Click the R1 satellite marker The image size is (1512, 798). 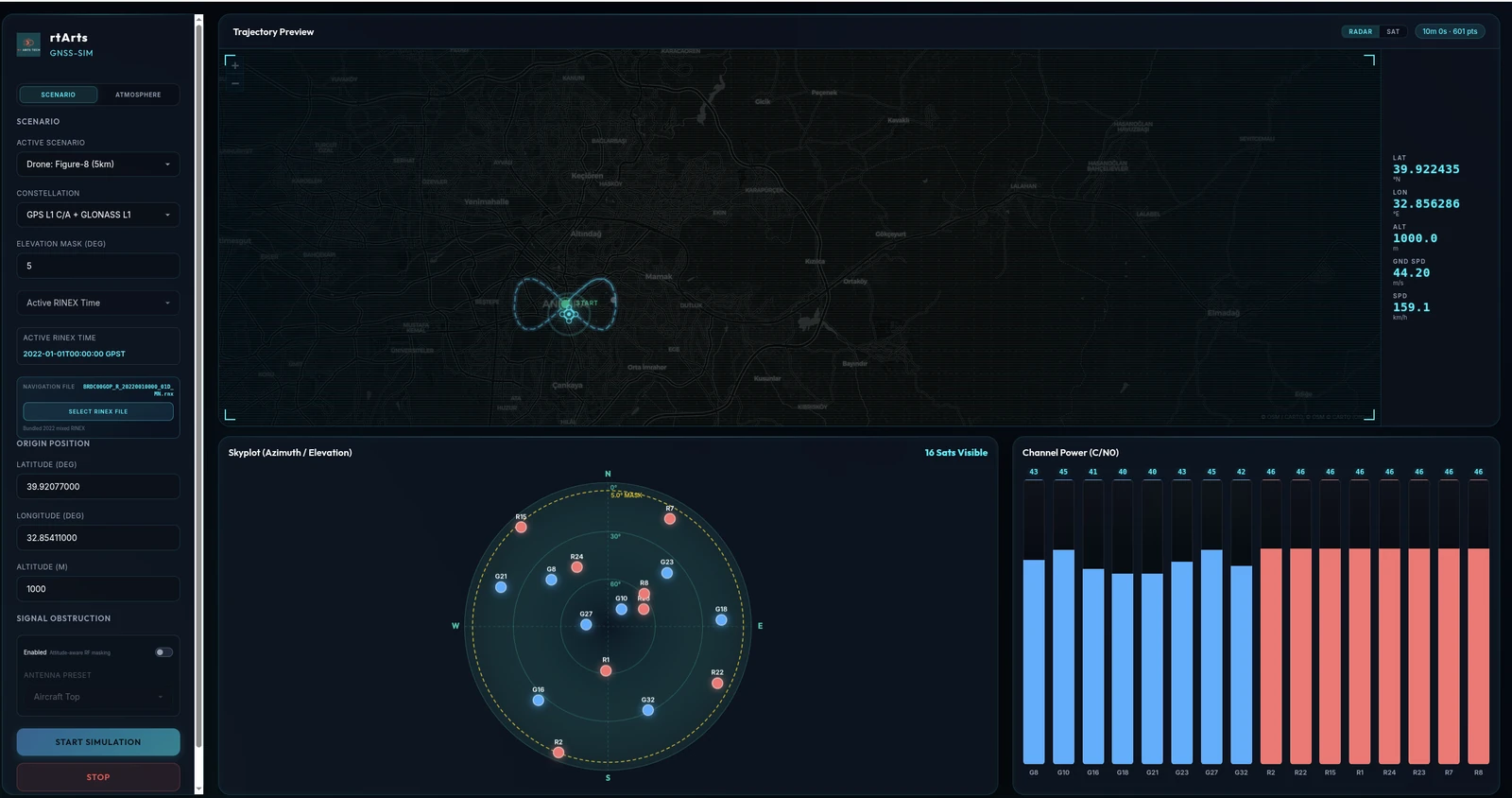point(606,670)
